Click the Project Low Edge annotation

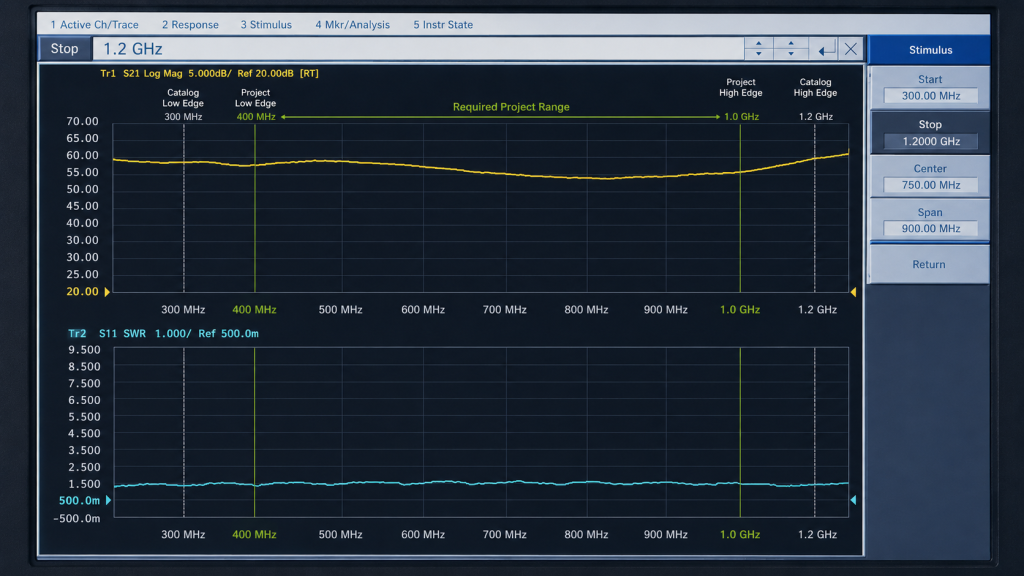(x=255, y=98)
